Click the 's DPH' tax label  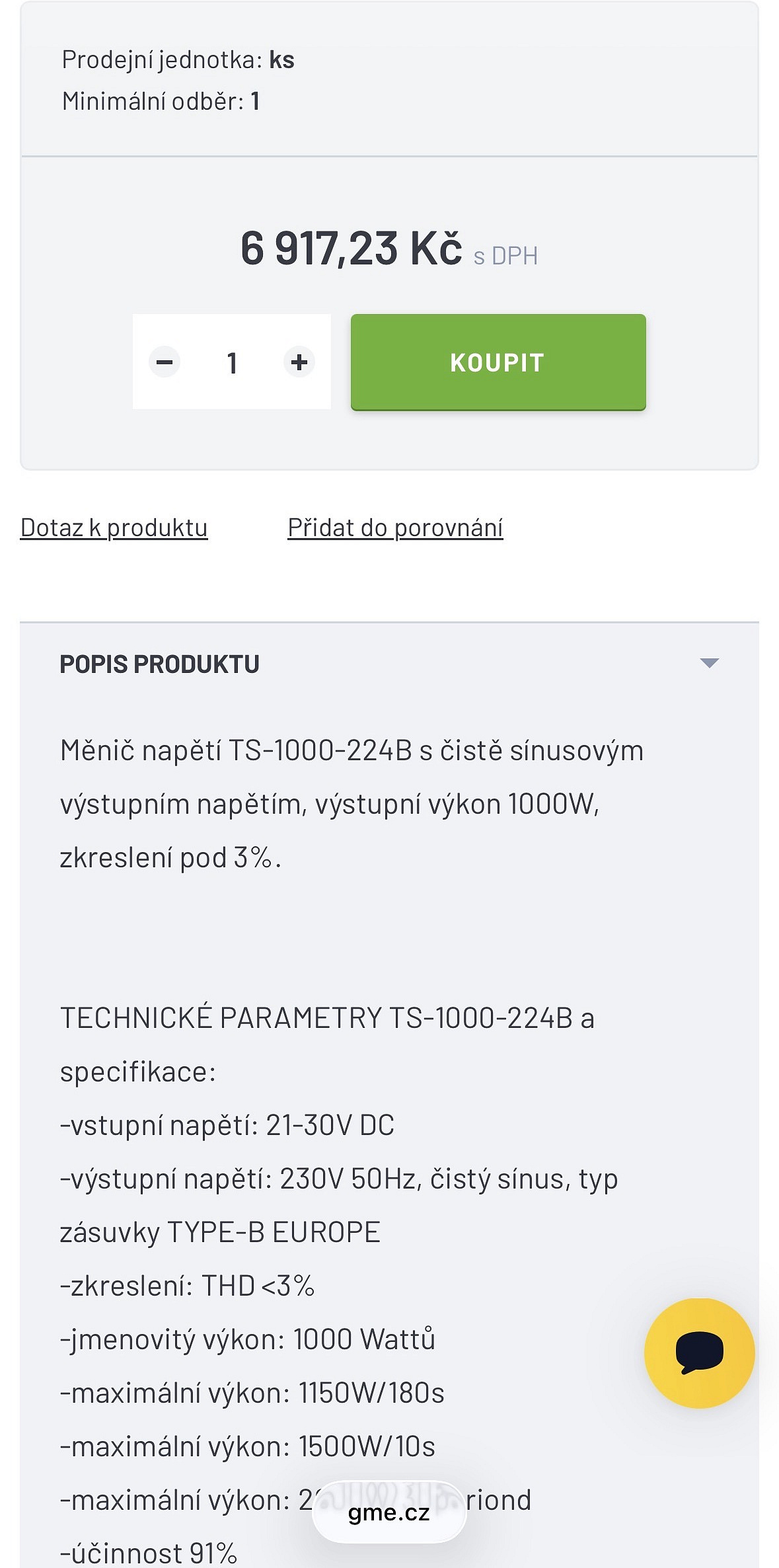(x=505, y=256)
